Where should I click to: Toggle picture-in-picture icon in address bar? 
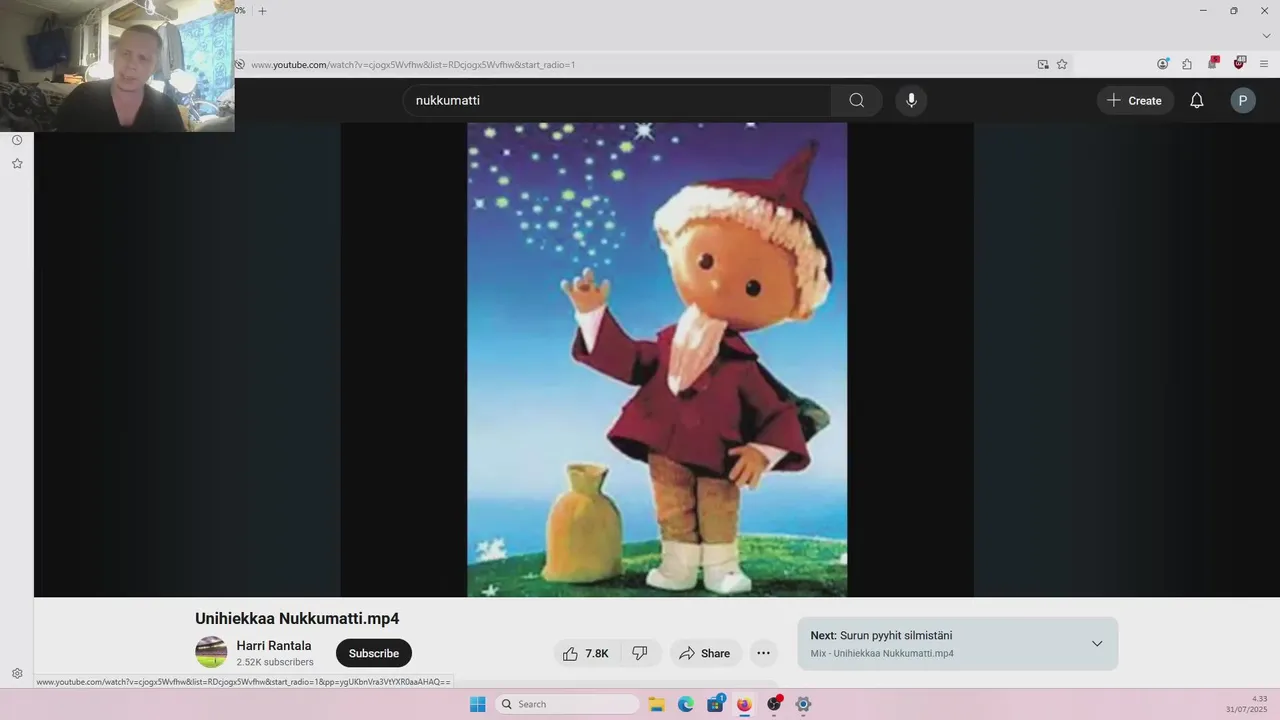(x=1043, y=64)
